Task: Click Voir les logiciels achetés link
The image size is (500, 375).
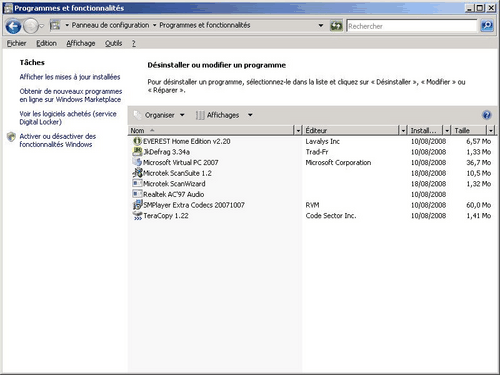Action: [68, 118]
